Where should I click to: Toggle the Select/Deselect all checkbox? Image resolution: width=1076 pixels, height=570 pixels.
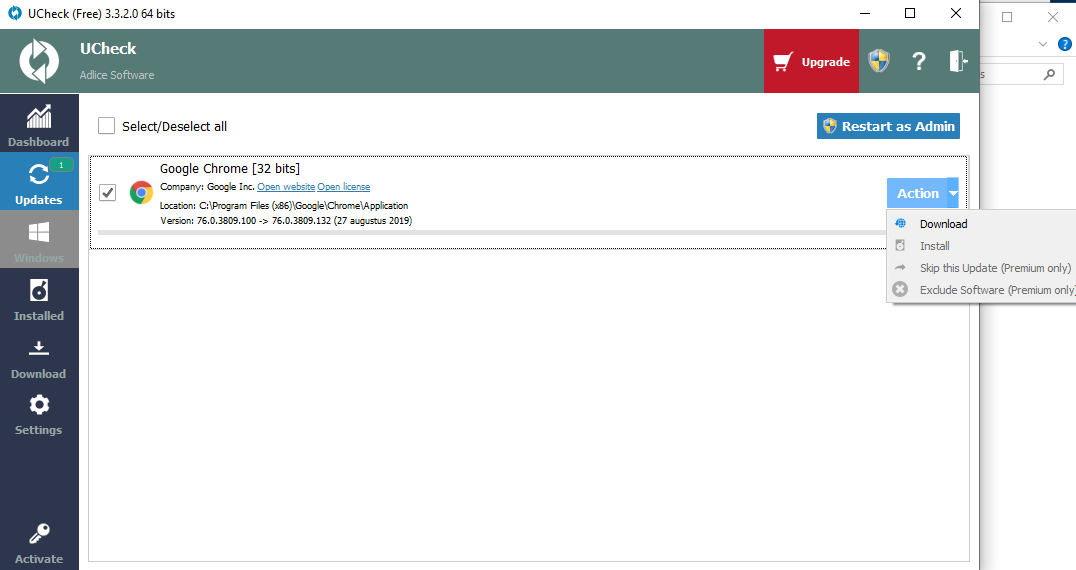click(x=106, y=126)
